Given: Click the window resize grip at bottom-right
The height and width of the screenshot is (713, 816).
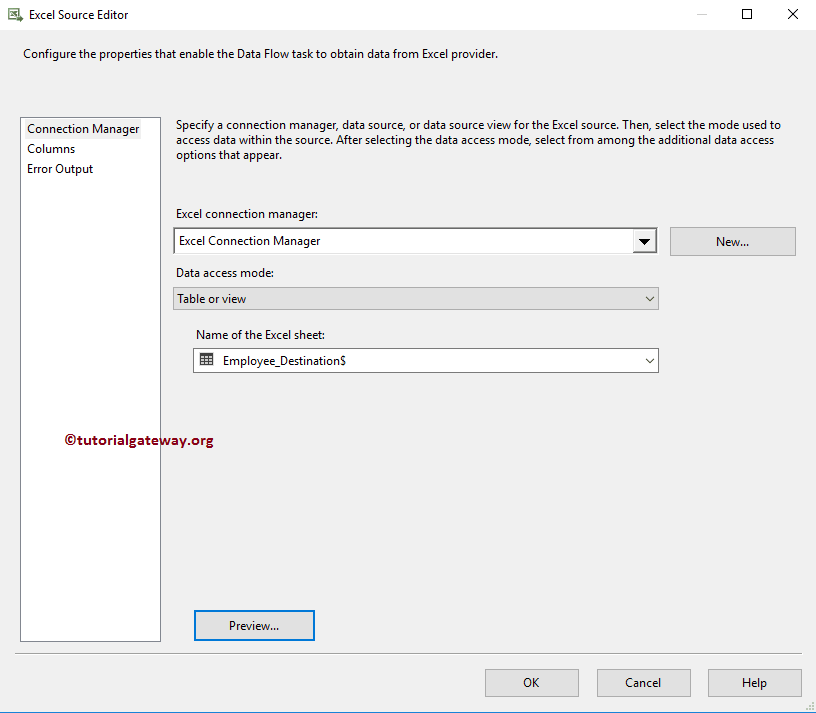Looking at the screenshot, I should pyautogui.click(x=810, y=707).
